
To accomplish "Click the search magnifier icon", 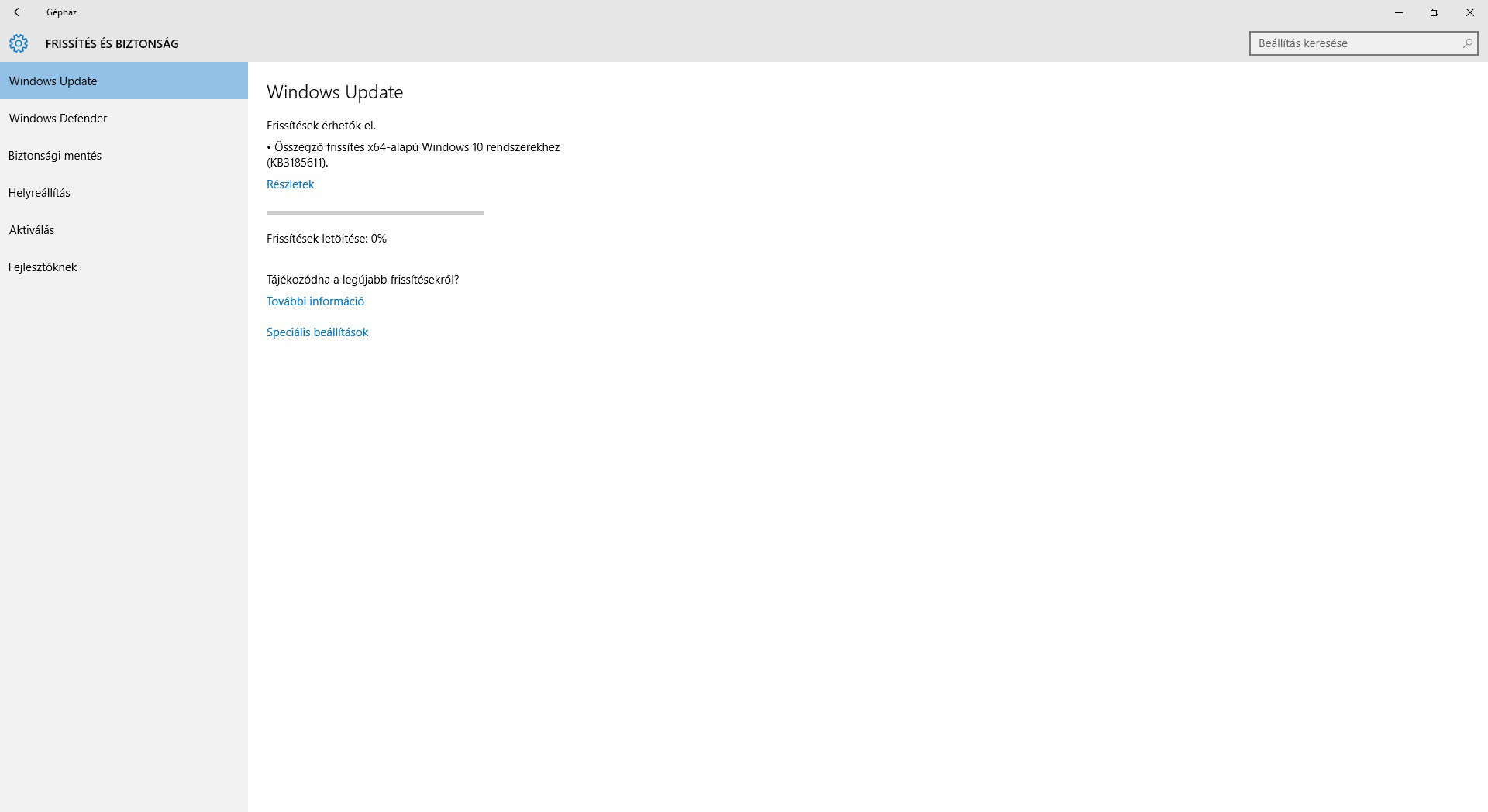I will click(1467, 43).
